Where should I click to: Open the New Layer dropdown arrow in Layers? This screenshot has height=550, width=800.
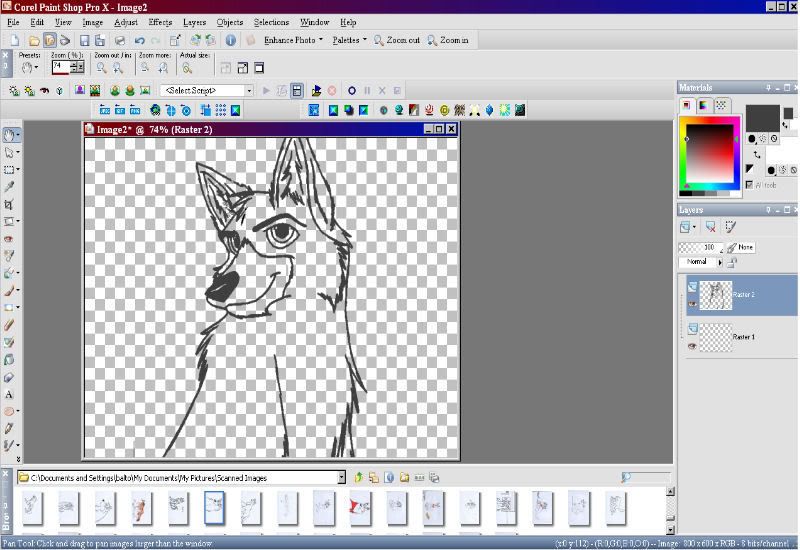coord(694,227)
